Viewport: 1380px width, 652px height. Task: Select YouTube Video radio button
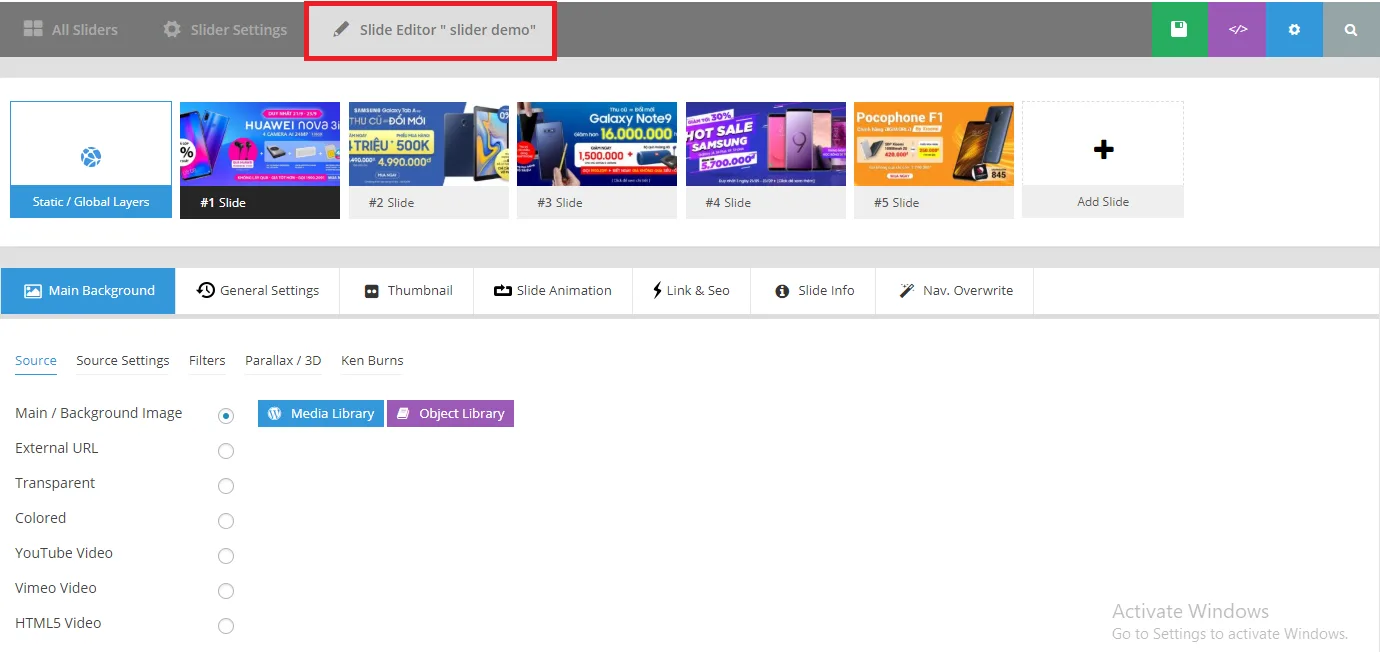tap(226, 556)
